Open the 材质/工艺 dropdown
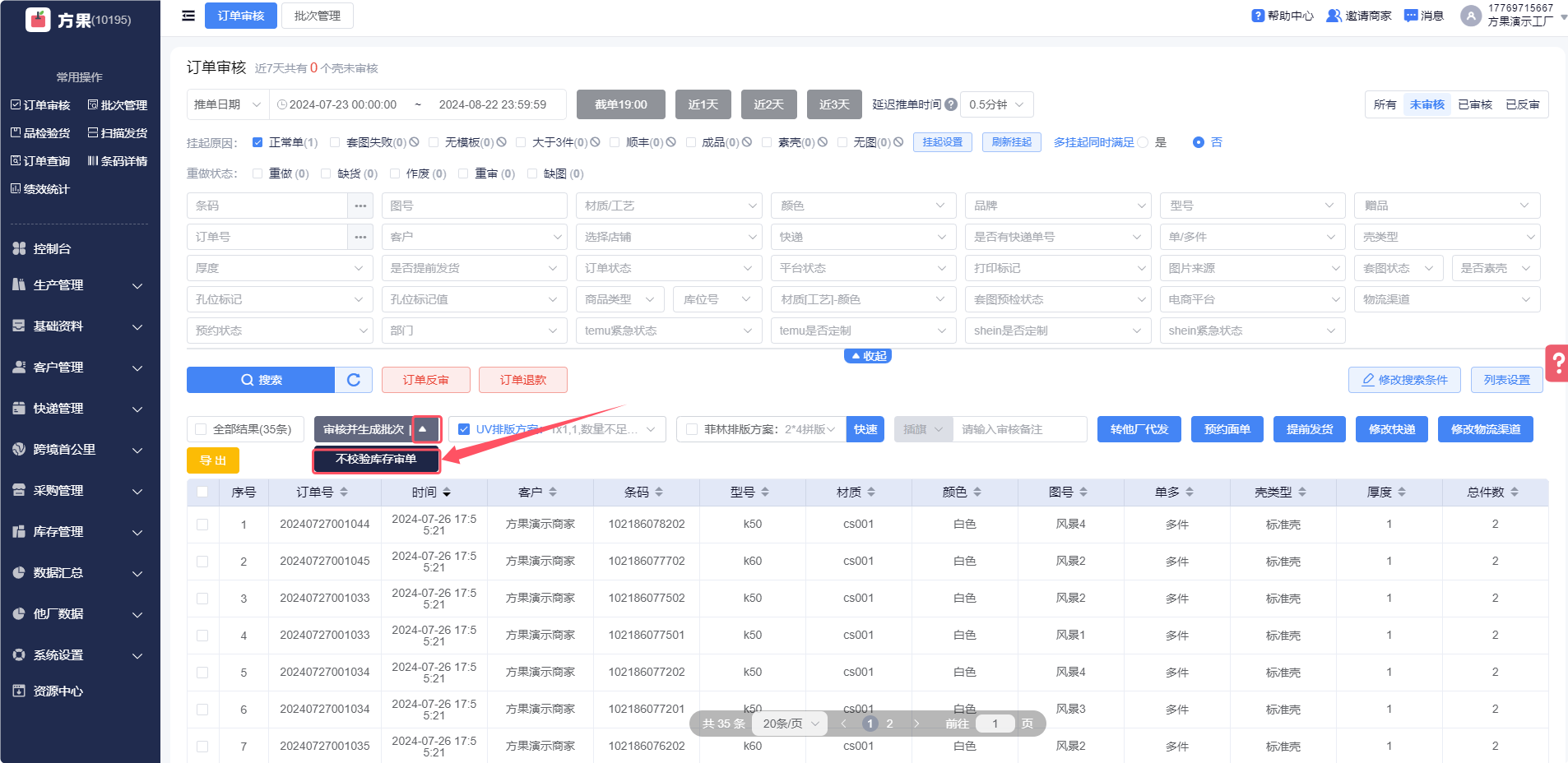Screen dimensions: 1568x763 (668, 206)
